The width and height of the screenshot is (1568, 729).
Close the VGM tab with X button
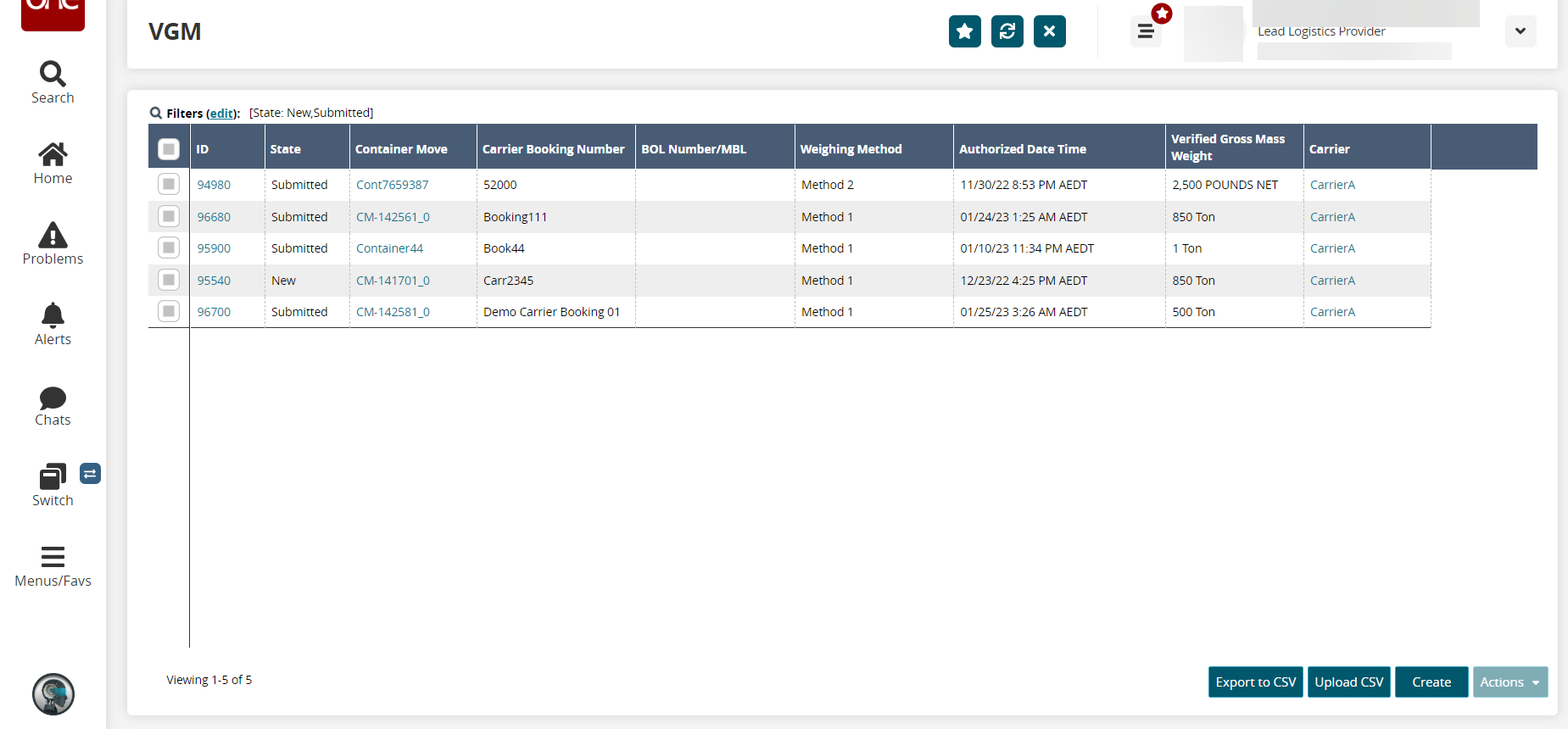(x=1049, y=31)
